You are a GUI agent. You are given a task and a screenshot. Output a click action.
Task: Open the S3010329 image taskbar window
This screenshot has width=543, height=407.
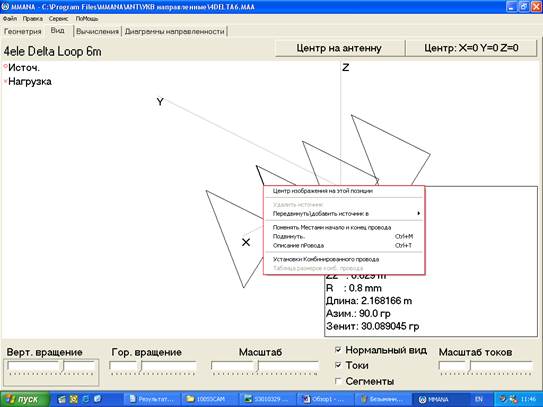click(x=268, y=399)
